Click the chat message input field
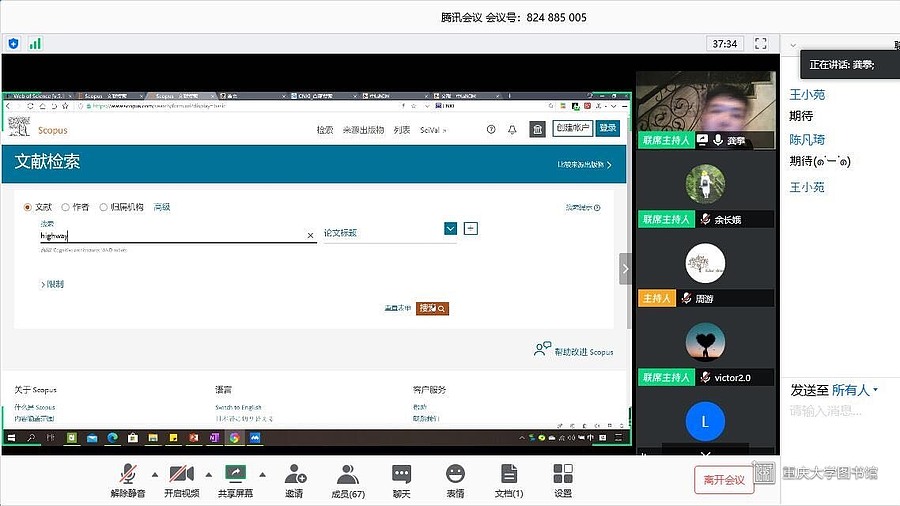 click(840, 410)
